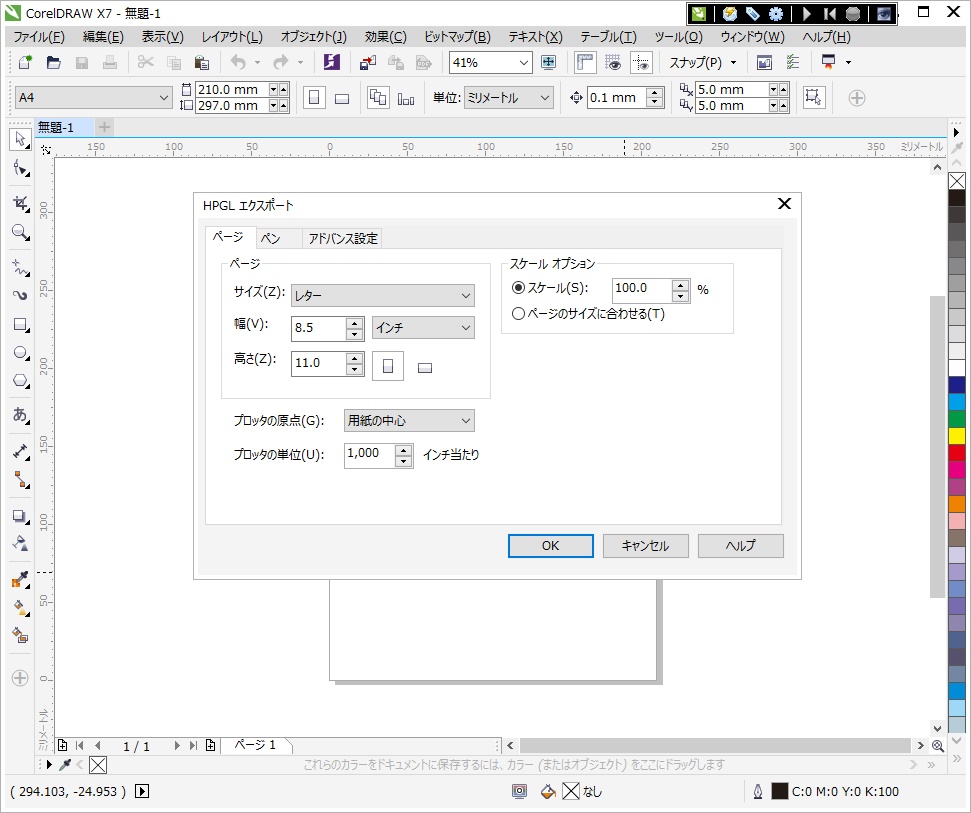Open the Options icon next to Snap
The height and width of the screenshot is (813, 971).
793,63
